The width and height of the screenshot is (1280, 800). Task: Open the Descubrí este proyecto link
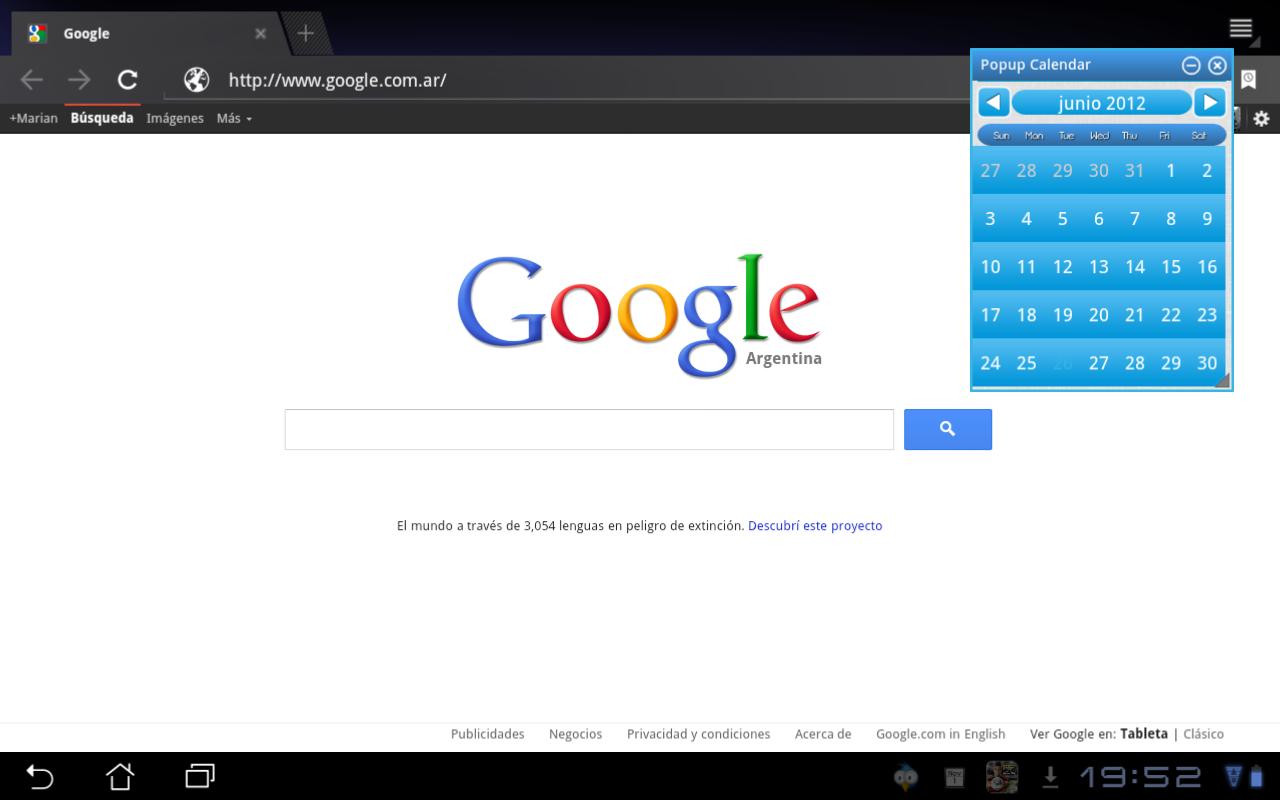tap(815, 525)
